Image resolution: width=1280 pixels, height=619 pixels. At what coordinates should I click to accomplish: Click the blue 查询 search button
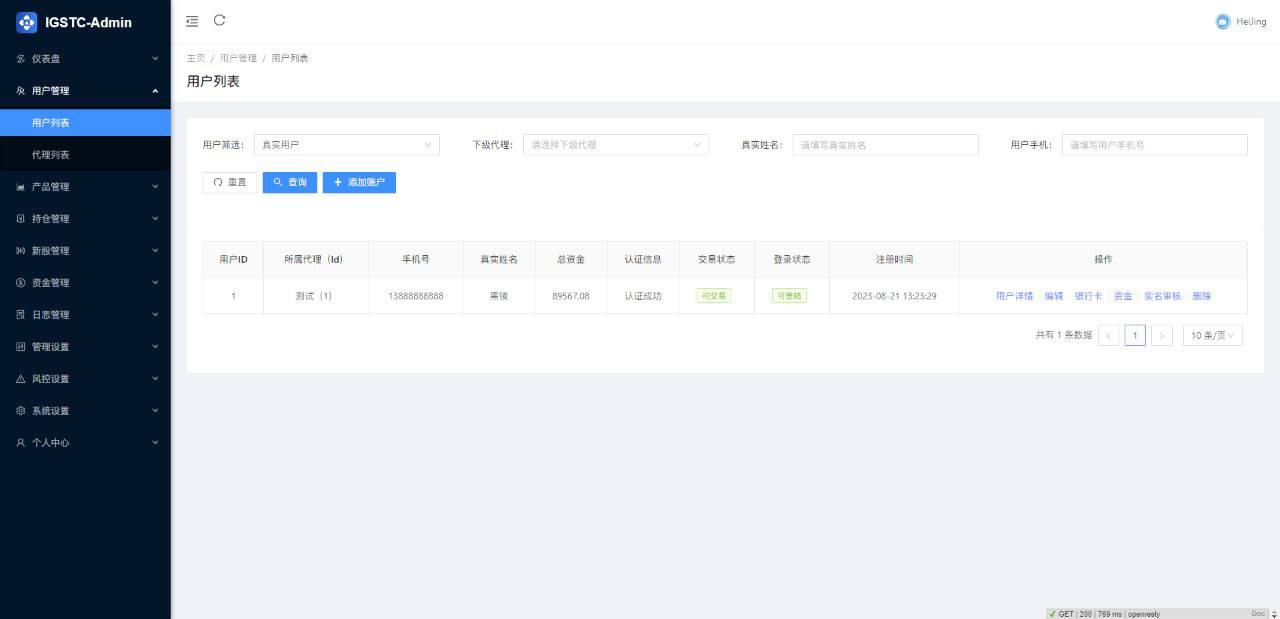(x=289, y=182)
